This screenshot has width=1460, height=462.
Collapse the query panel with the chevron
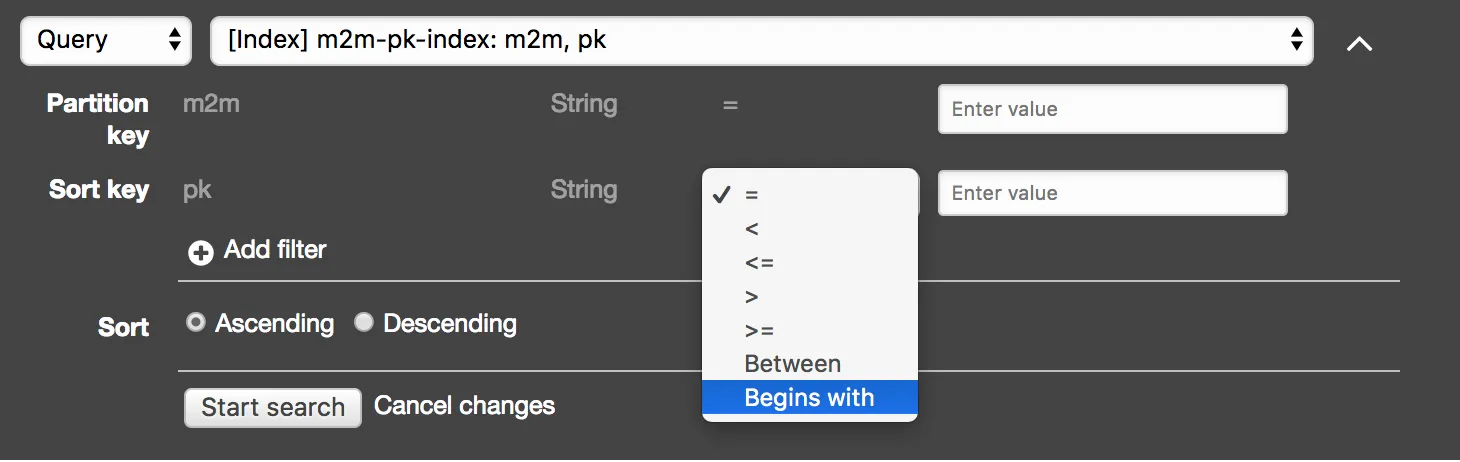tap(1359, 44)
